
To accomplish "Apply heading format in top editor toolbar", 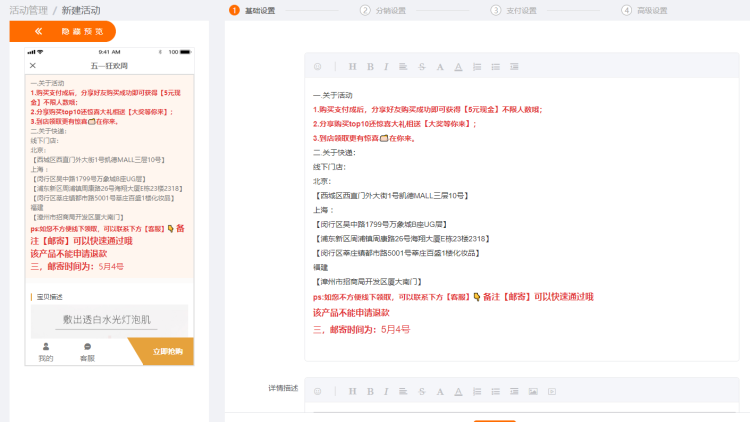I will [352, 67].
